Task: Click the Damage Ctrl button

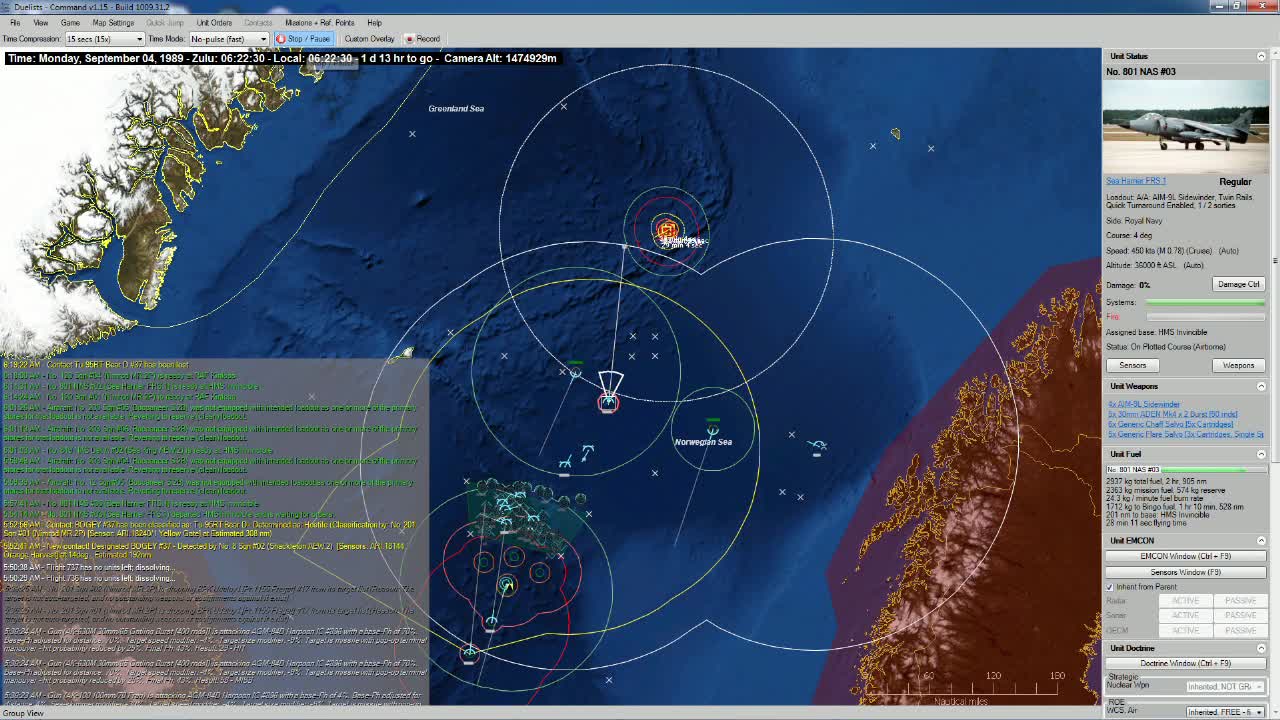Action: [1238, 284]
